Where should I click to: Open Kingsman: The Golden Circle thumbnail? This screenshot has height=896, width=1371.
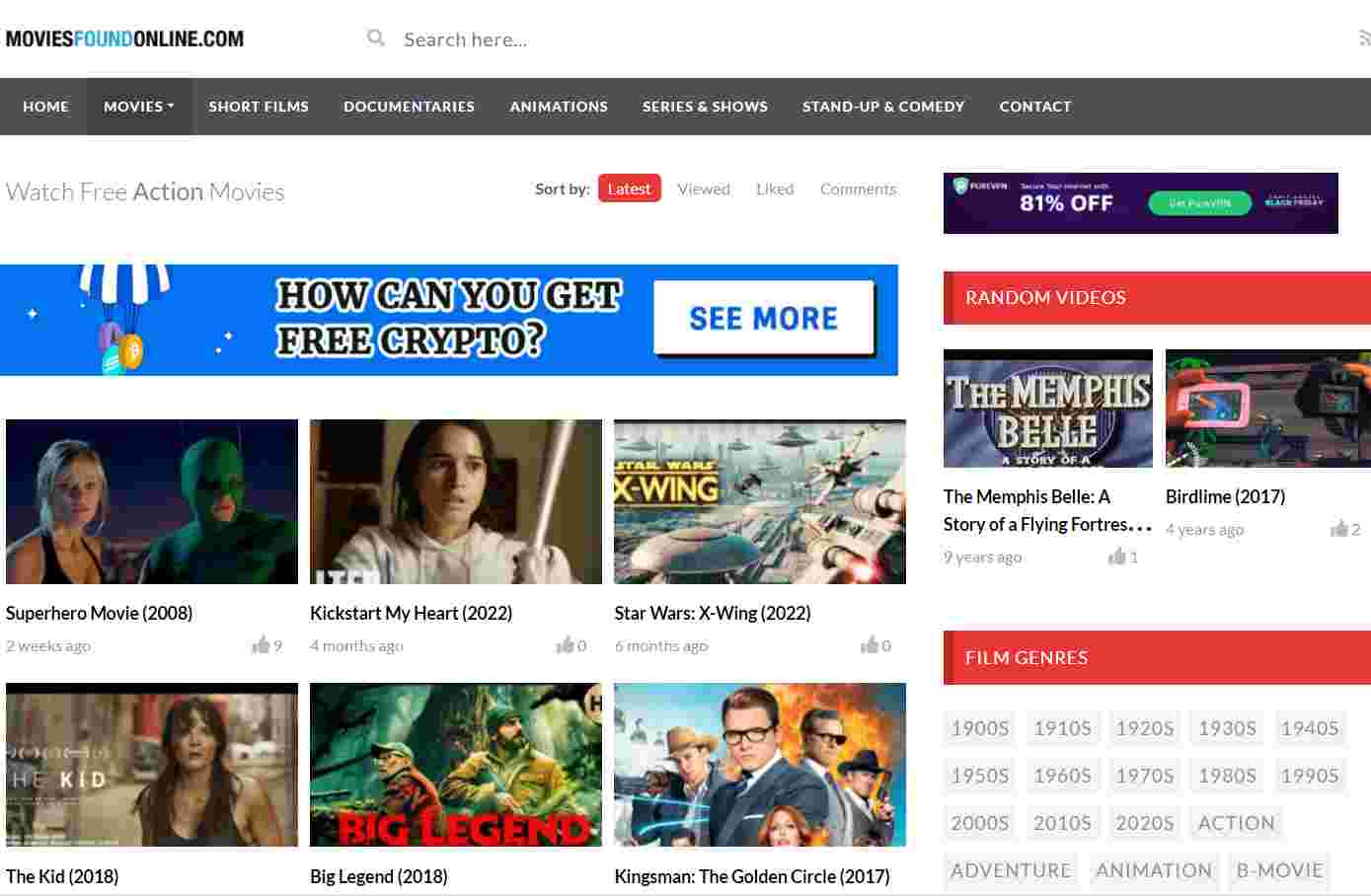tap(760, 765)
